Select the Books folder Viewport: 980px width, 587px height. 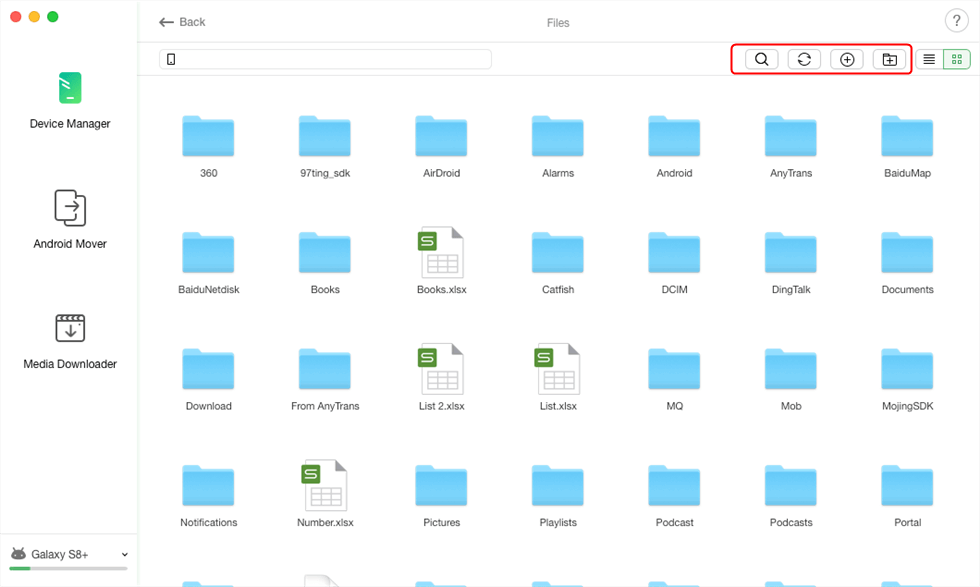[325, 263]
